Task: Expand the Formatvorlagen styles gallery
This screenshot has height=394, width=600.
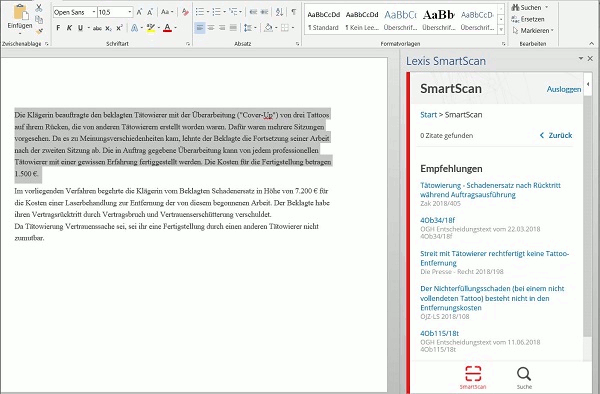Action: click(501, 29)
